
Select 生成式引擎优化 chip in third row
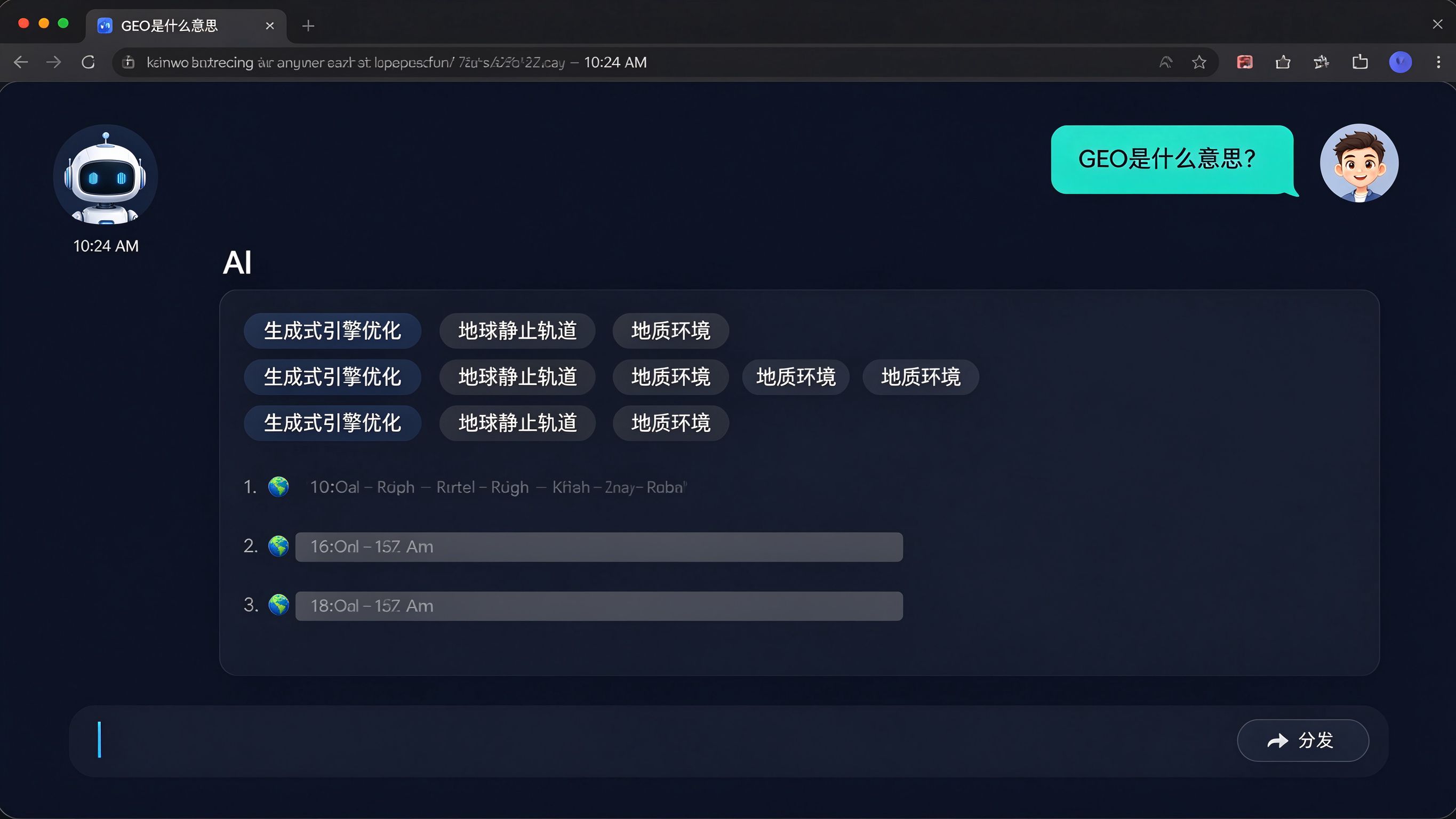tap(332, 423)
